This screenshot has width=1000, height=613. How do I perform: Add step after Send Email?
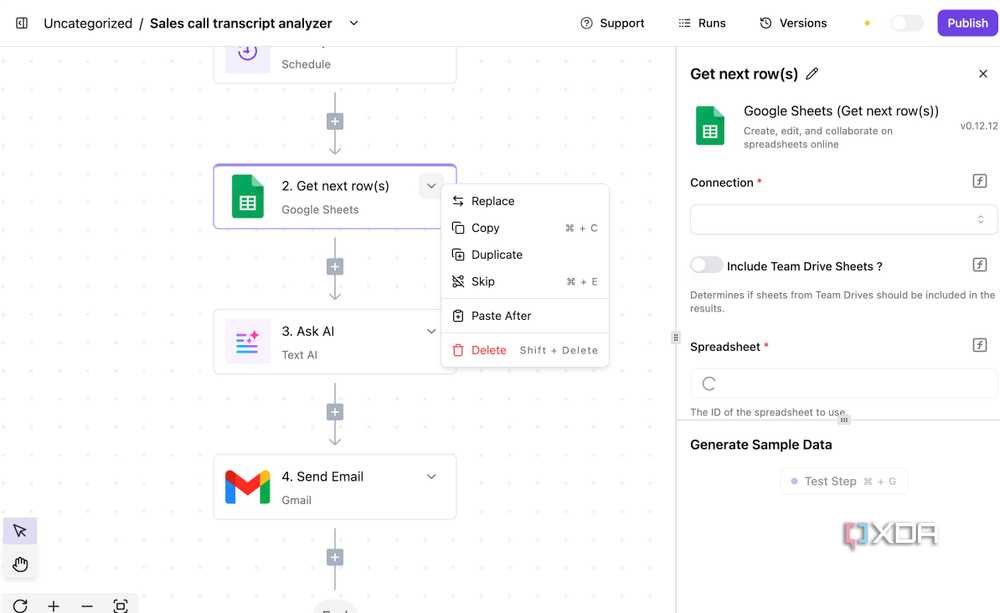[335, 558]
